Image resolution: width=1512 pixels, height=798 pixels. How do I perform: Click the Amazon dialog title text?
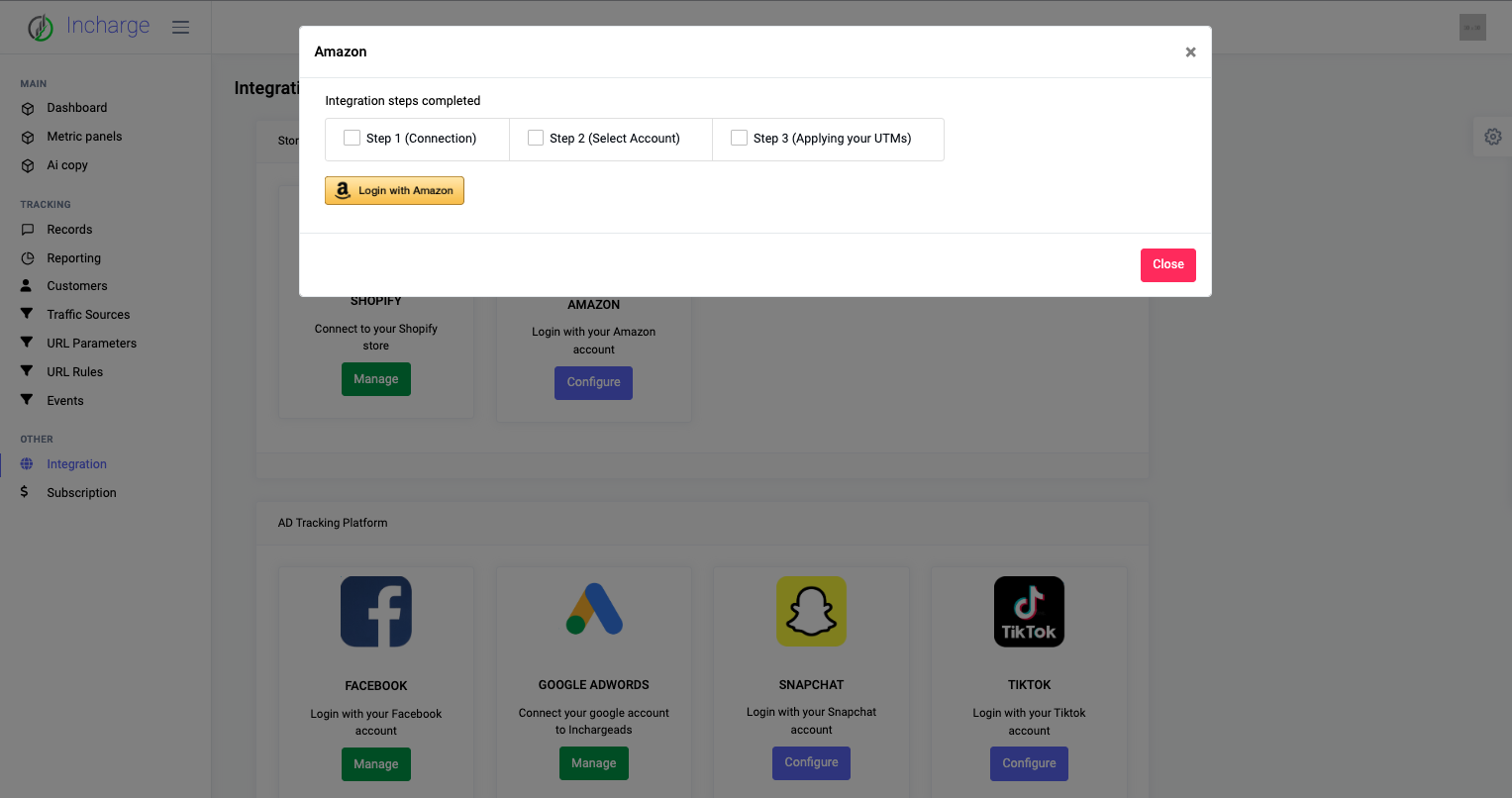point(341,51)
